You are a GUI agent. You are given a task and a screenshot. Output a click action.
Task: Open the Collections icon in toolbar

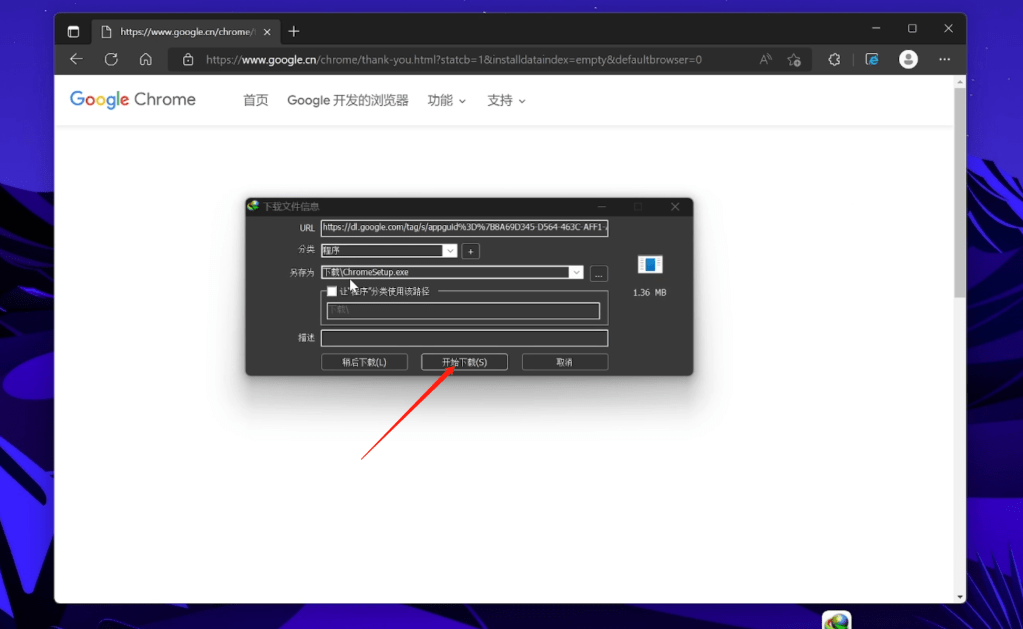point(872,59)
